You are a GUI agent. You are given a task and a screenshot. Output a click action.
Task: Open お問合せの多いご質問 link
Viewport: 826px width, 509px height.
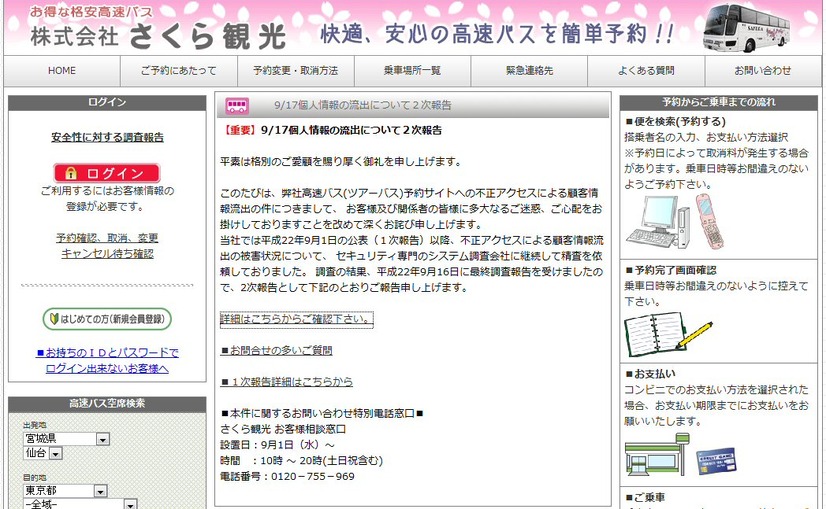click(277, 350)
